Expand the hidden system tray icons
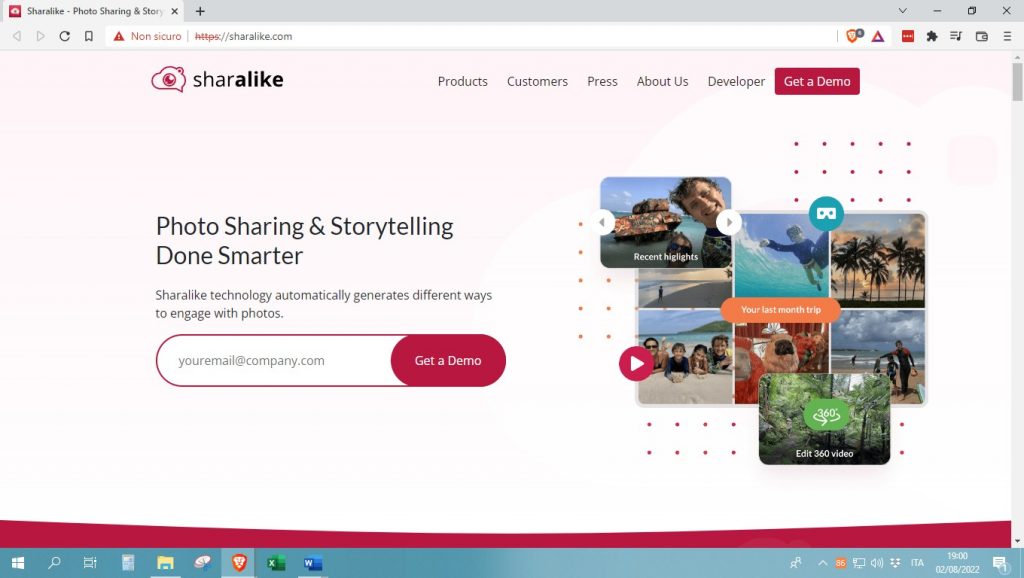Image resolution: width=1024 pixels, height=578 pixels. click(822, 563)
